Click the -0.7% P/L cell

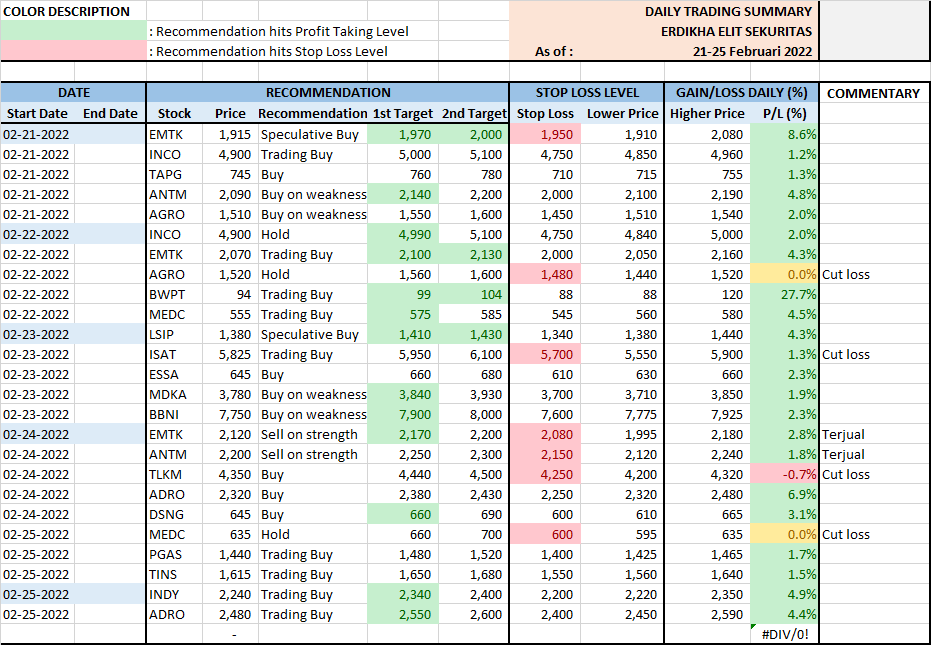click(x=784, y=474)
